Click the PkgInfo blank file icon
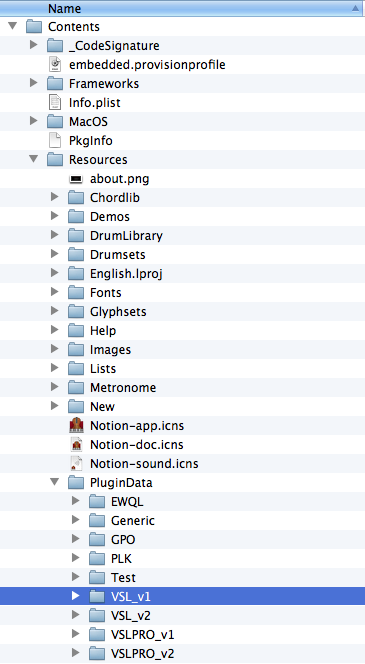The width and height of the screenshot is (365, 664). pos(55,141)
